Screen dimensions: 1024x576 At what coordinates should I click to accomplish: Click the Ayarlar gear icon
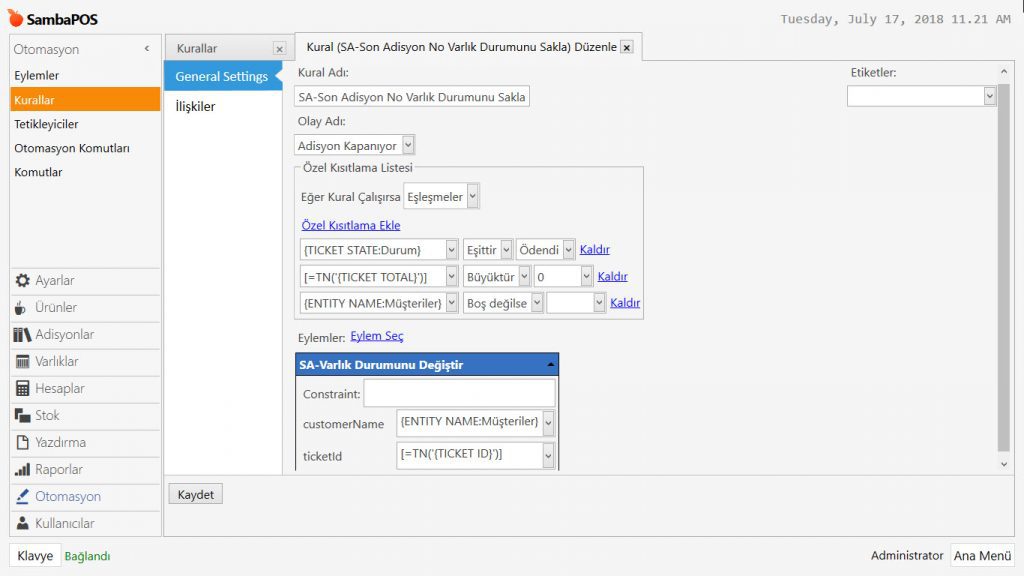22,281
